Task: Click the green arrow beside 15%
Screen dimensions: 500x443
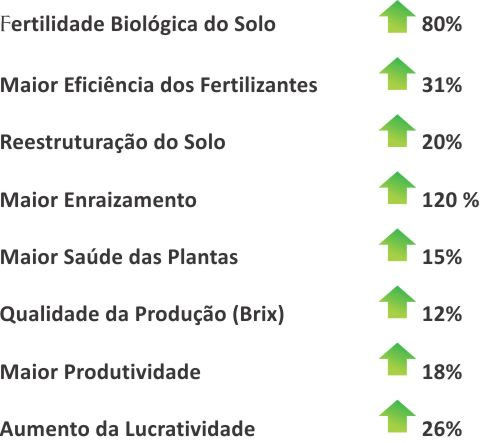Action: (x=397, y=245)
